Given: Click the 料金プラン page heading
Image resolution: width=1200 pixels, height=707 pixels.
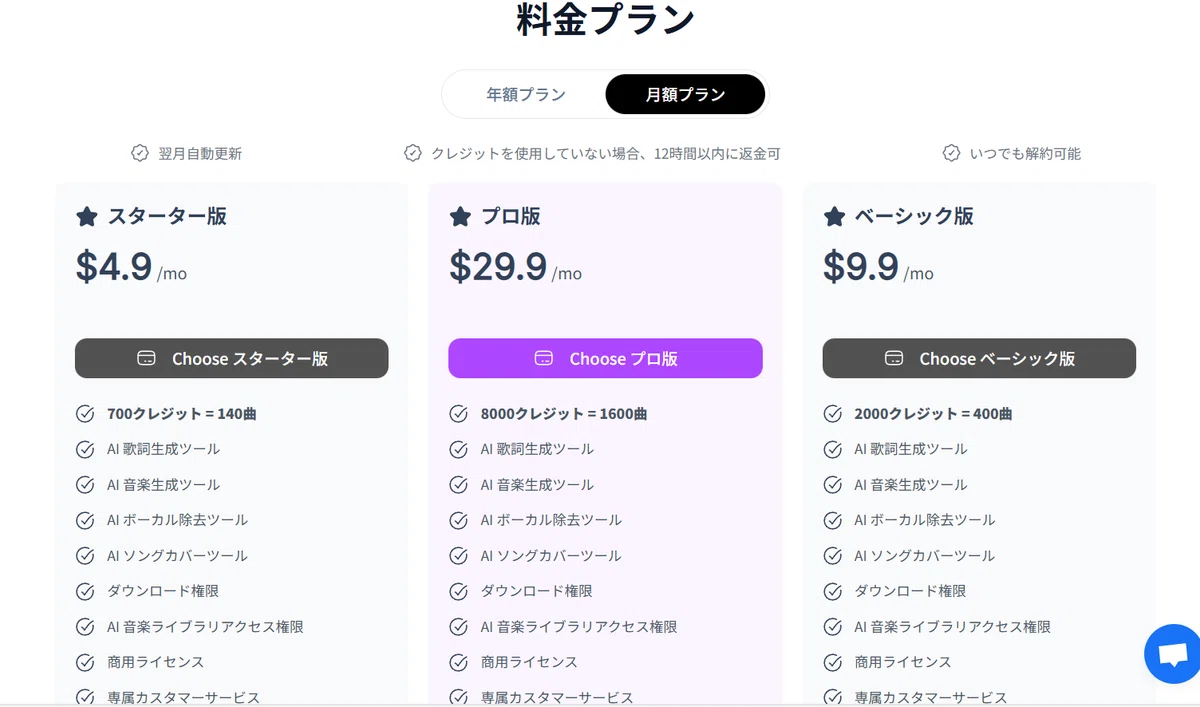Looking at the screenshot, I should 605,20.
